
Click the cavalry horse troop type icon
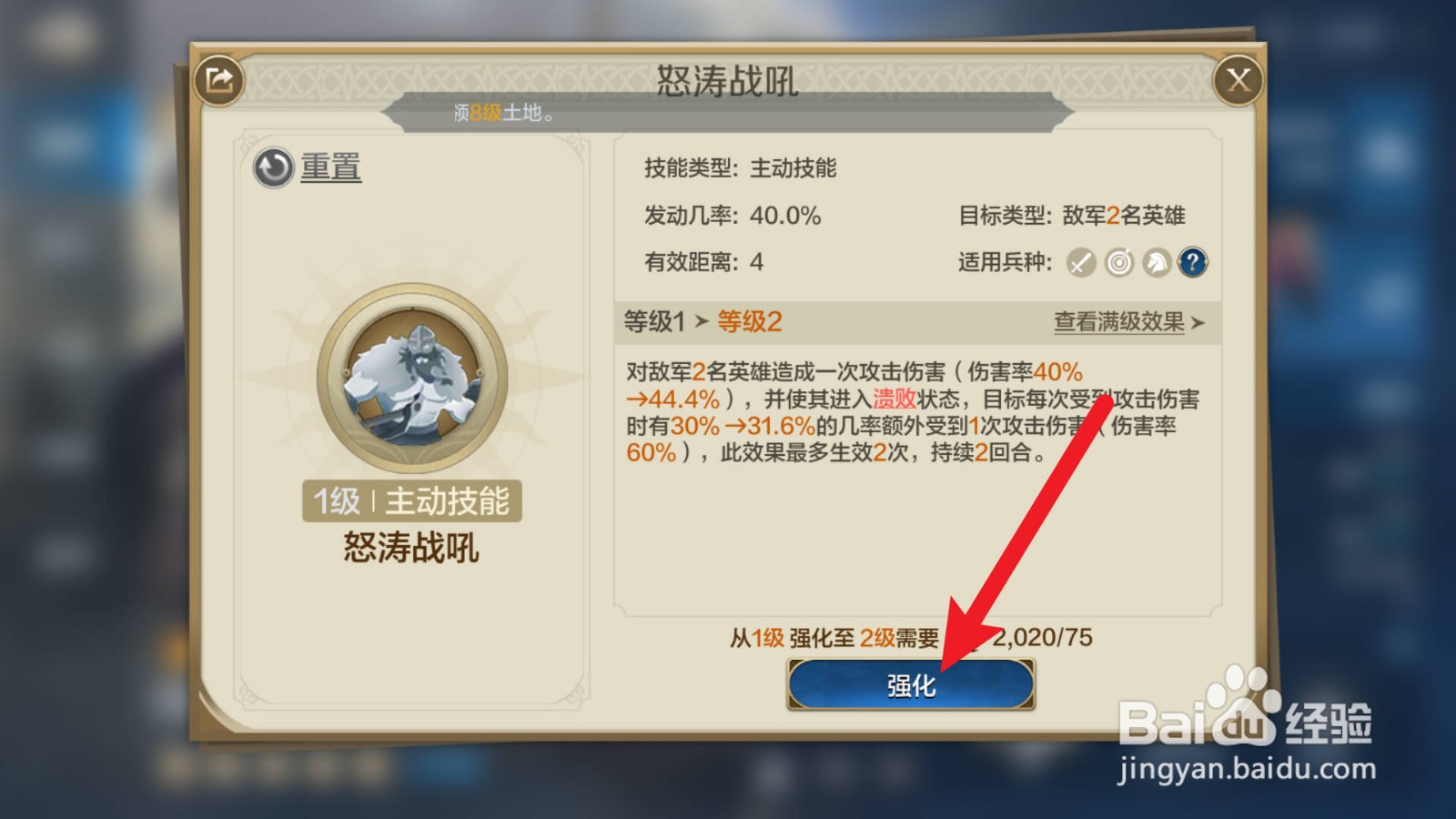click(x=1157, y=263)
